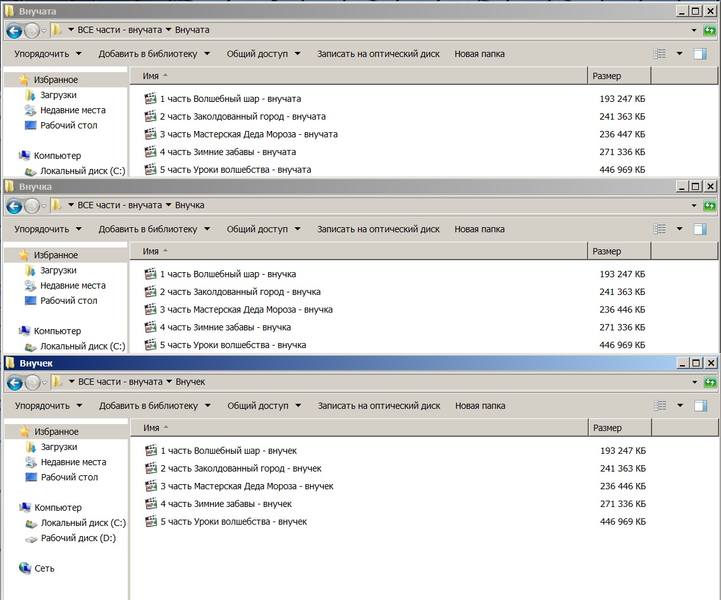Open Загрузки in Внучата window sidebar
The height and width of the screenshot is (600, 721).
[x=51, y=95]
